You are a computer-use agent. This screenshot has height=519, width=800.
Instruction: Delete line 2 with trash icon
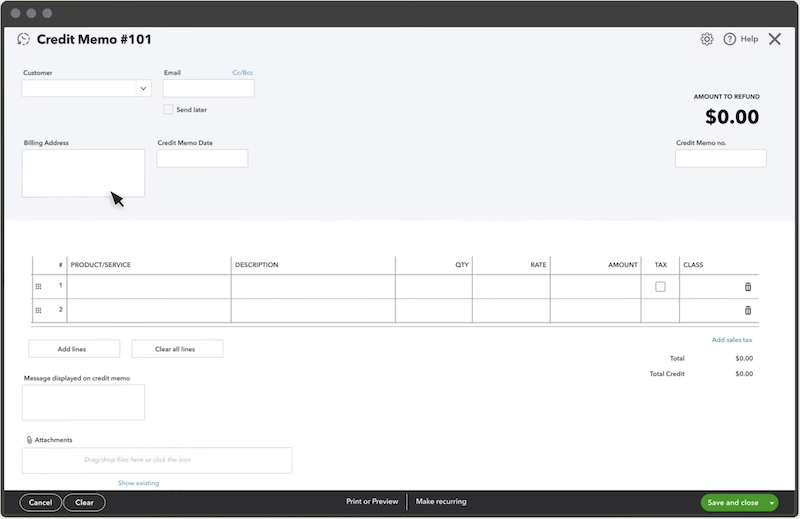tap(748, 310)
